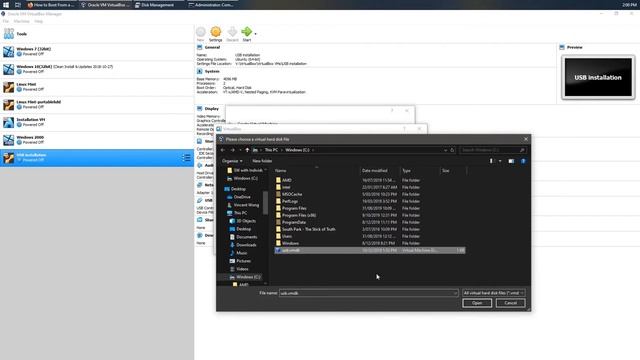Open the Tools entry in VirtualBox
The width and height of the screenshot is (640, 360).
pos(97,34)
